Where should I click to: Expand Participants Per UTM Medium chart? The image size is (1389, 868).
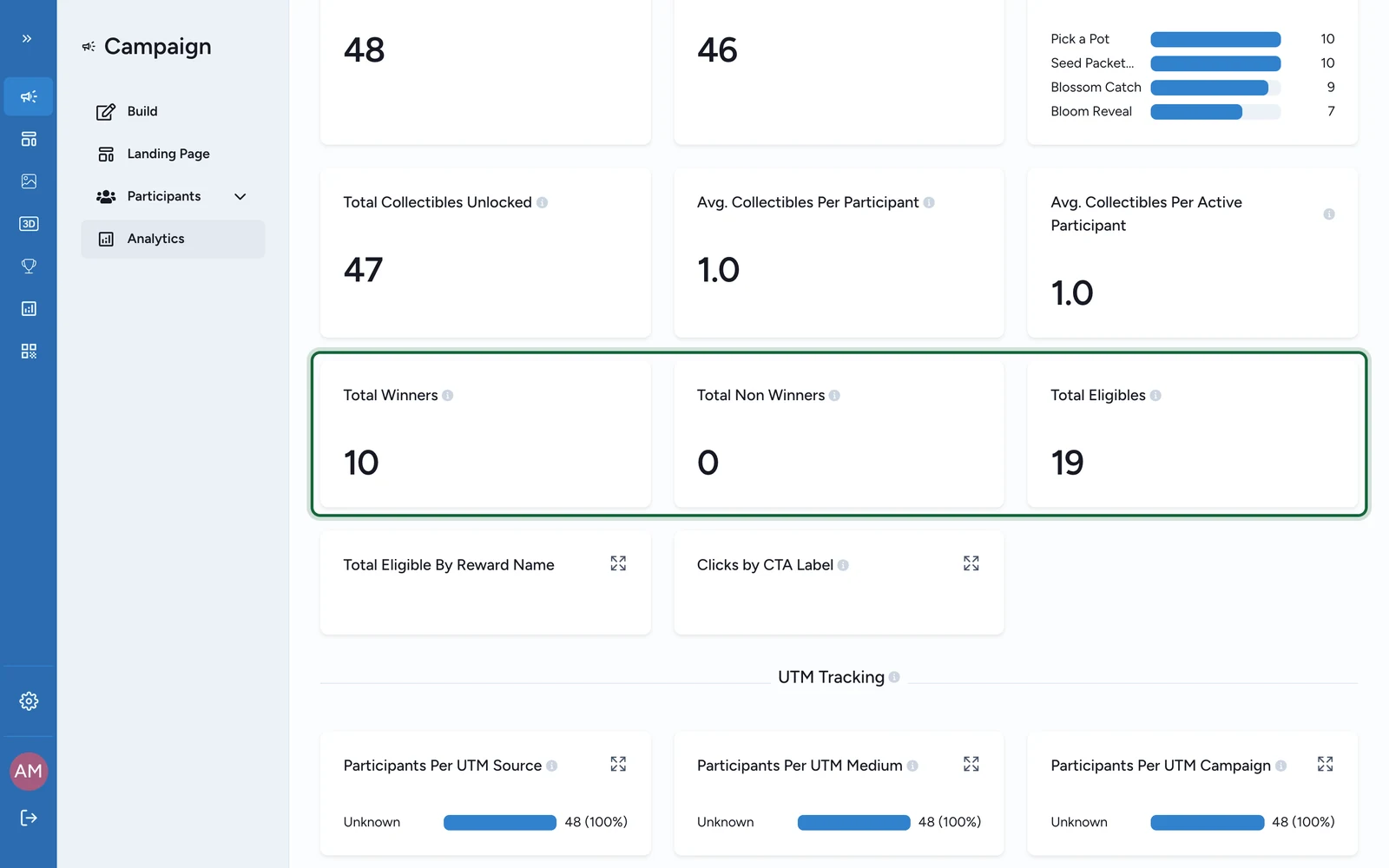971,764
